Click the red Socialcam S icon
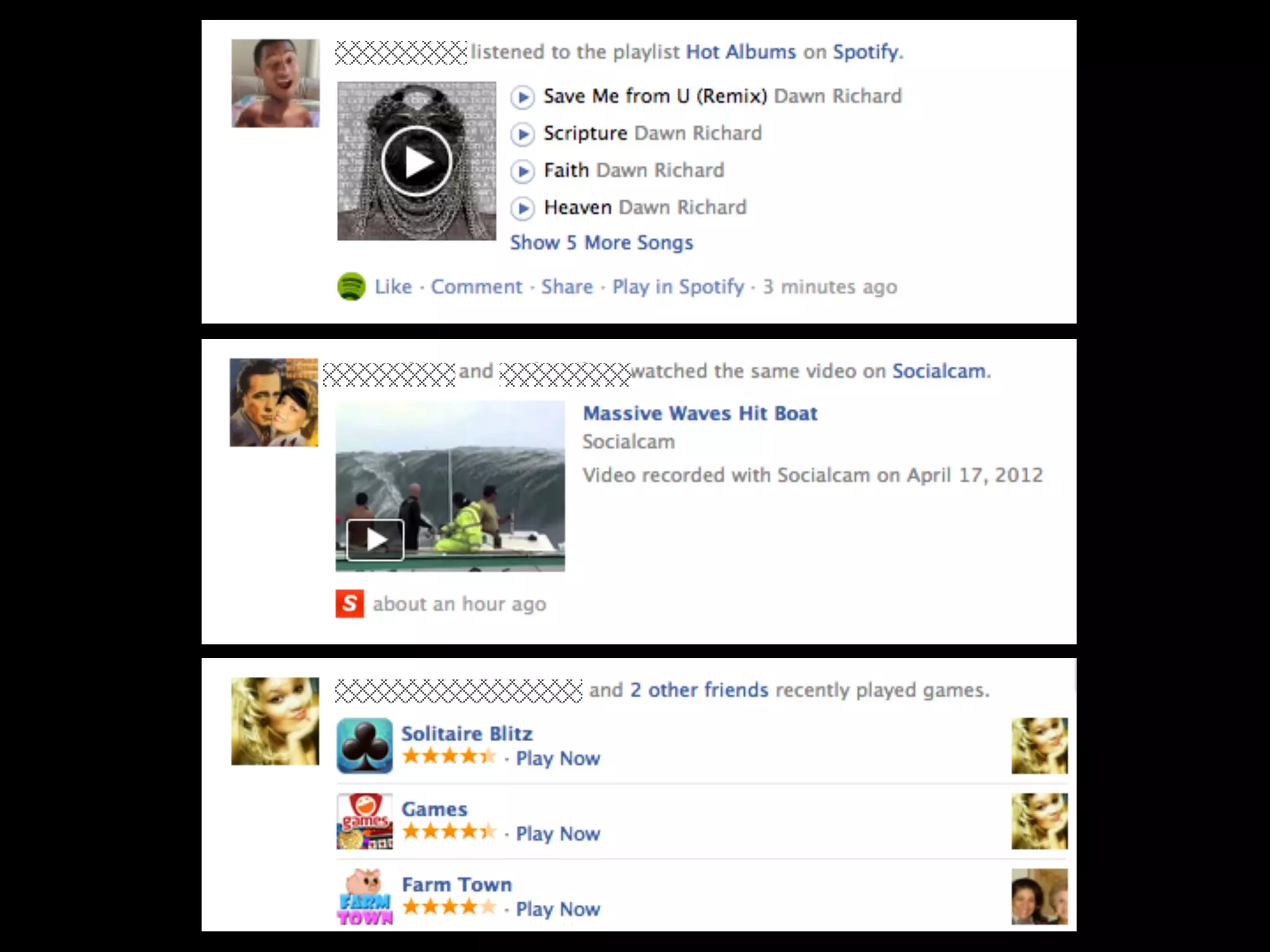Viewport: 1270px width, 952px height. [x=350, y=603]
